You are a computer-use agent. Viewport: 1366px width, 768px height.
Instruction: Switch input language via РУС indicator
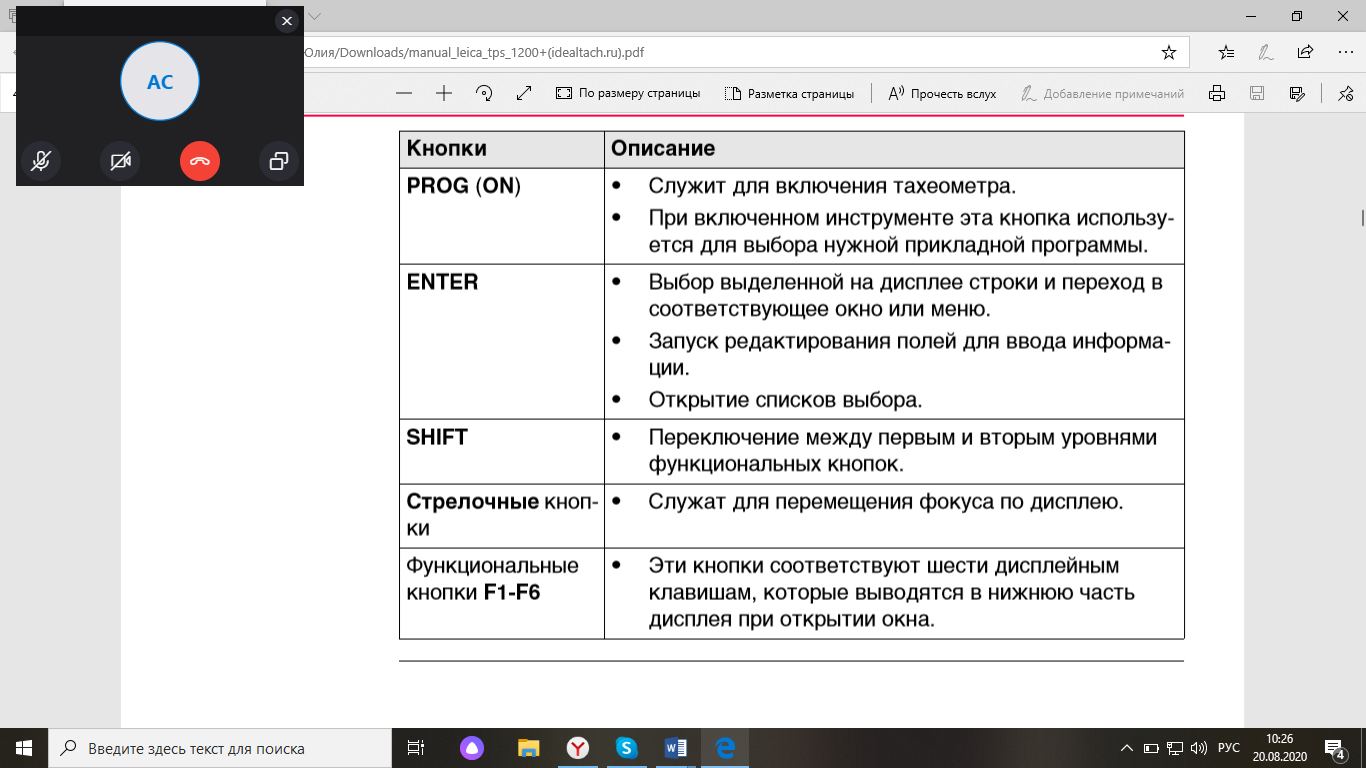click(1230, 748)
